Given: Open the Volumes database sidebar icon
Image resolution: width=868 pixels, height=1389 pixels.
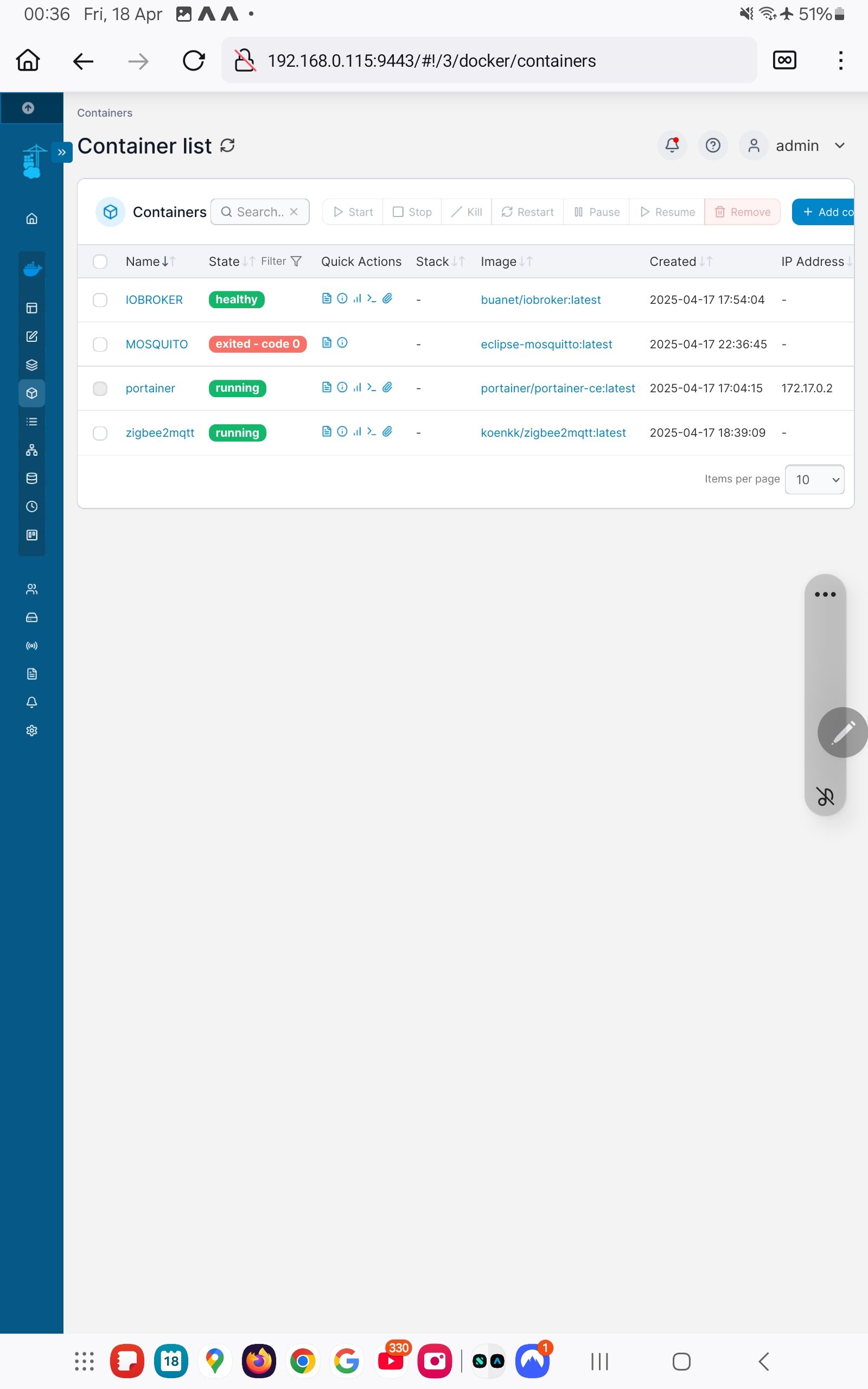Looking at the screenshot, I should [x=31, y=478].
